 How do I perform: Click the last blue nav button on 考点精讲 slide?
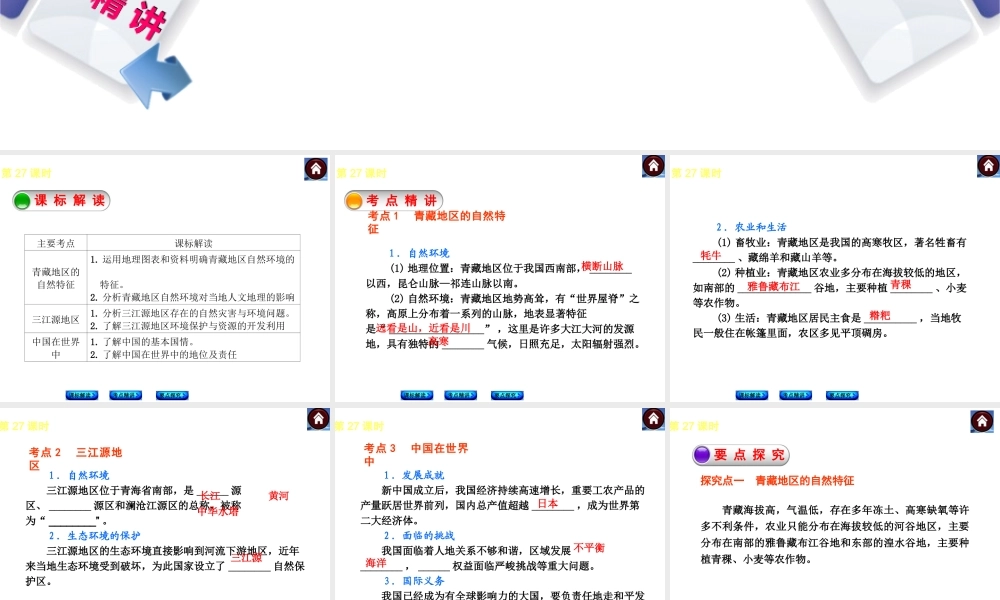[507, 395]
